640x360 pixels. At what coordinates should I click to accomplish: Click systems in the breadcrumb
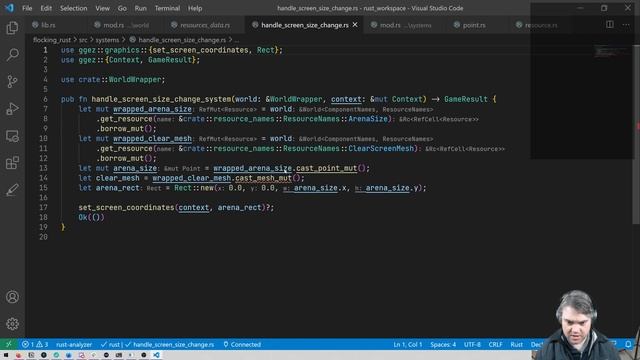tap(107, 40)
